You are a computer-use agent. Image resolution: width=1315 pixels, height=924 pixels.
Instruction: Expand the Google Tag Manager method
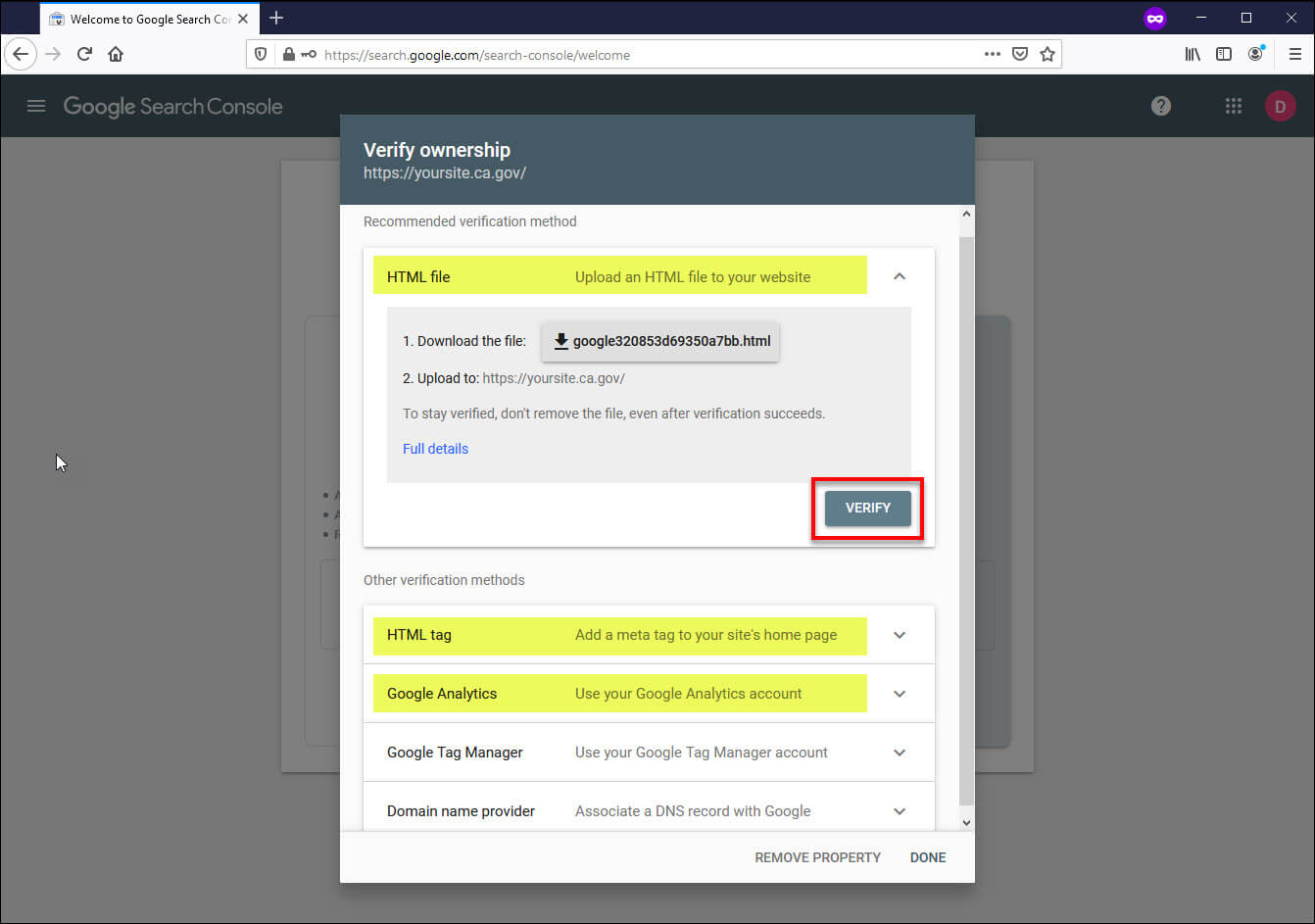(x=900, y=753)
